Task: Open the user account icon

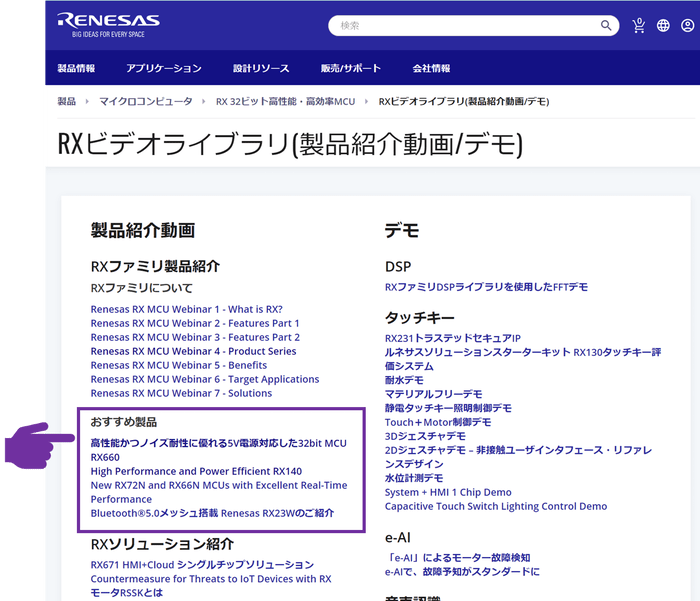Action: pyautogui.click(x=687, y=25)
